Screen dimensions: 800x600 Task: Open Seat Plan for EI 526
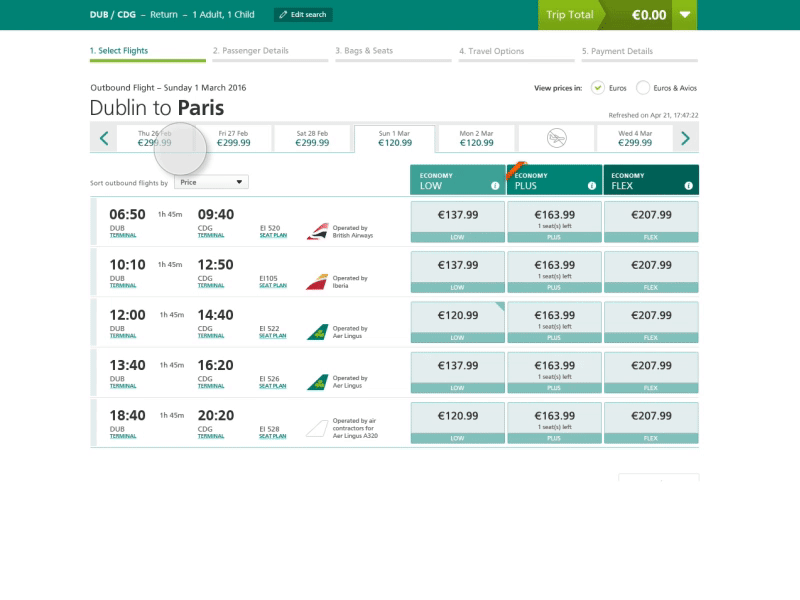[273, 386]
